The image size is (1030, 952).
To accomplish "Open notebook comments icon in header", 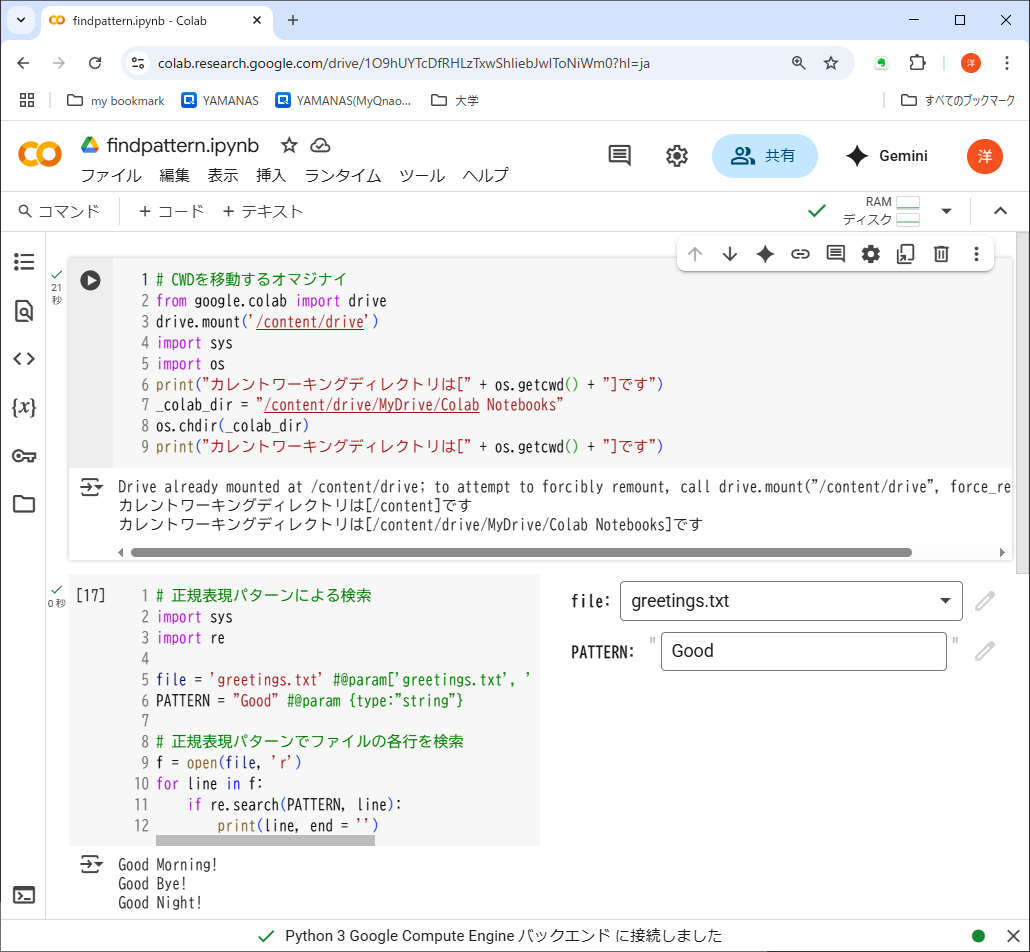I will click(x=619, y=156).
